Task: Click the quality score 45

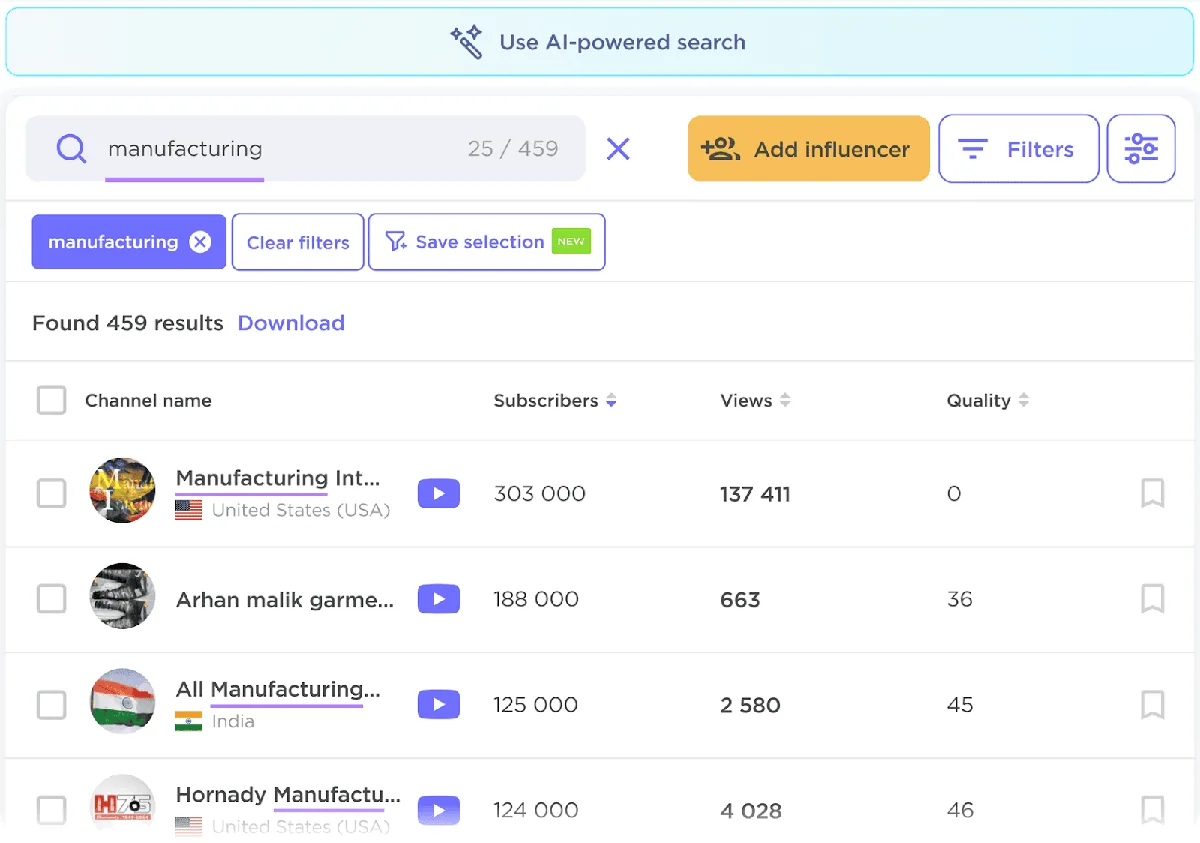Action: [x=960, y=705]
